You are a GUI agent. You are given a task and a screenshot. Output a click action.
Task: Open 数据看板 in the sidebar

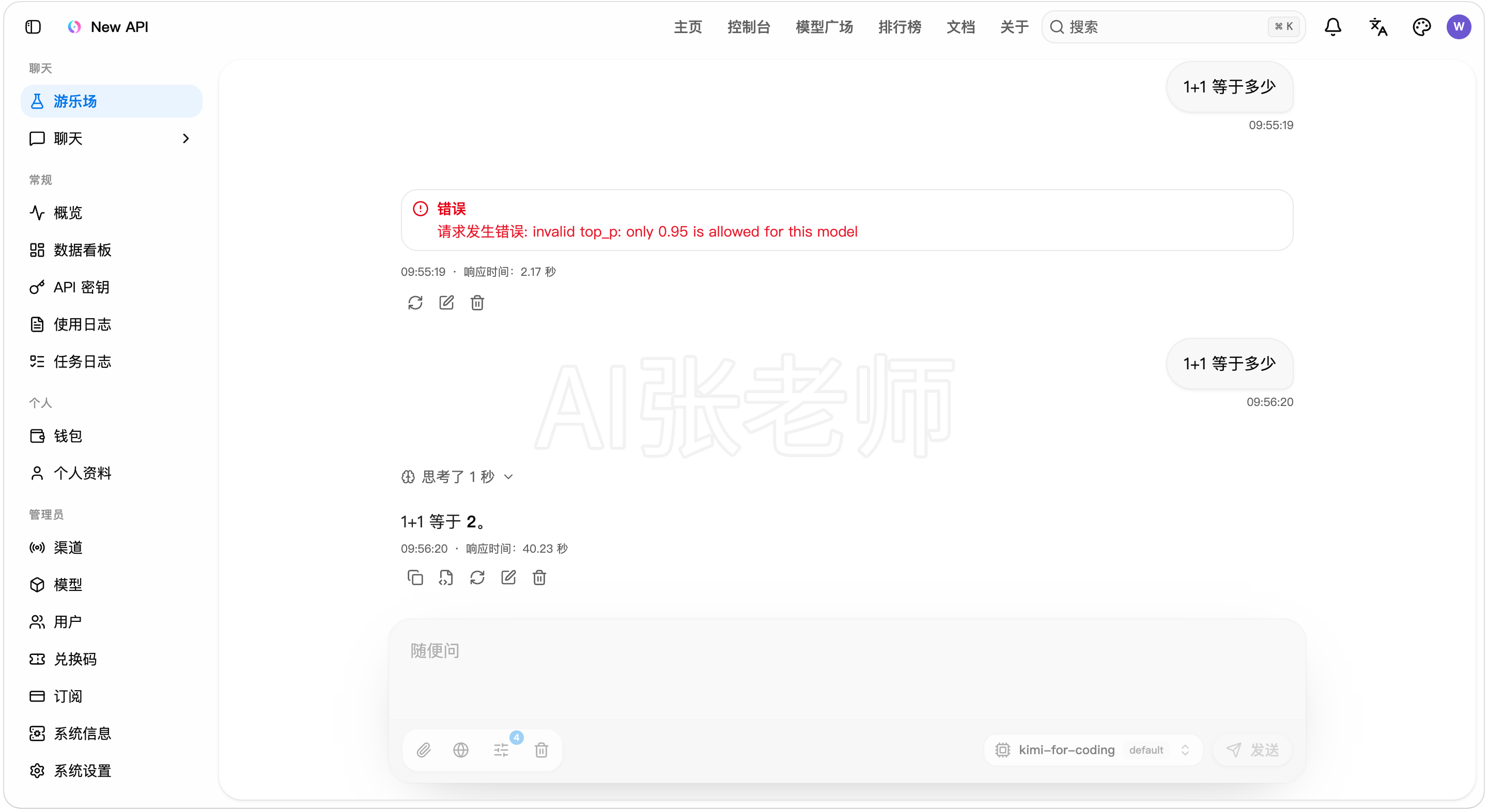click(112, 250)
